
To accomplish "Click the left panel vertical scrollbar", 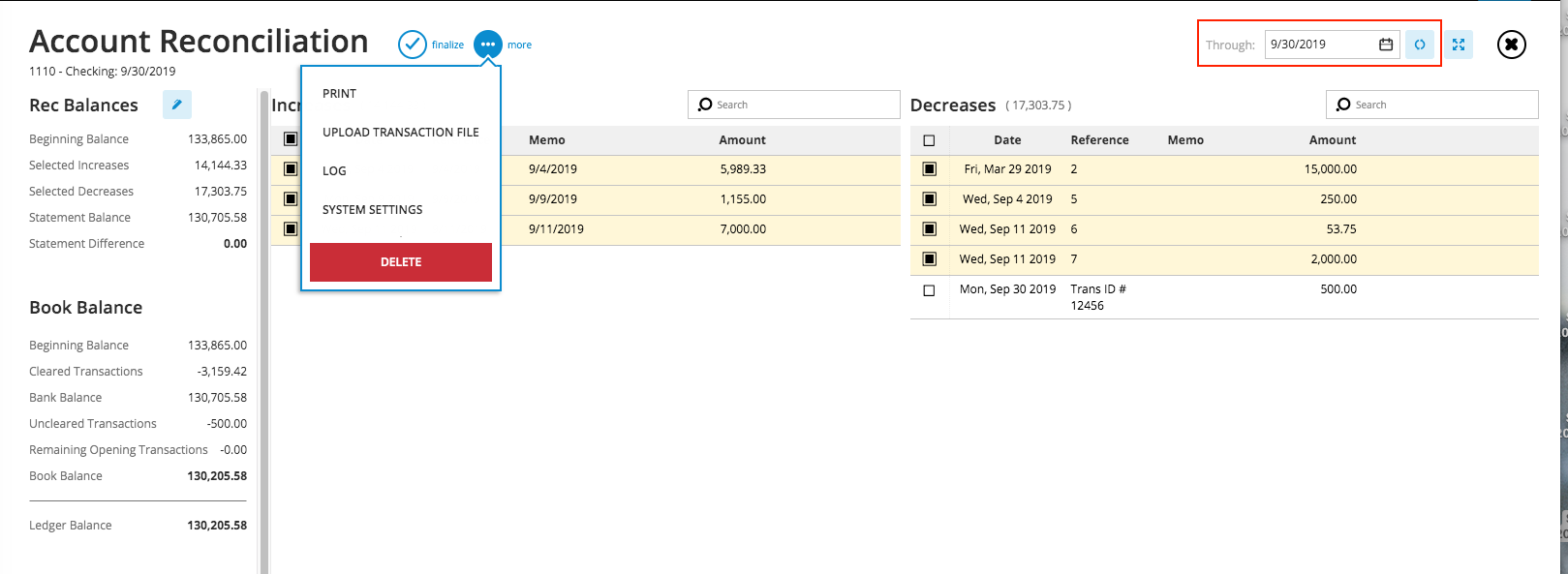I will [262, 331].
